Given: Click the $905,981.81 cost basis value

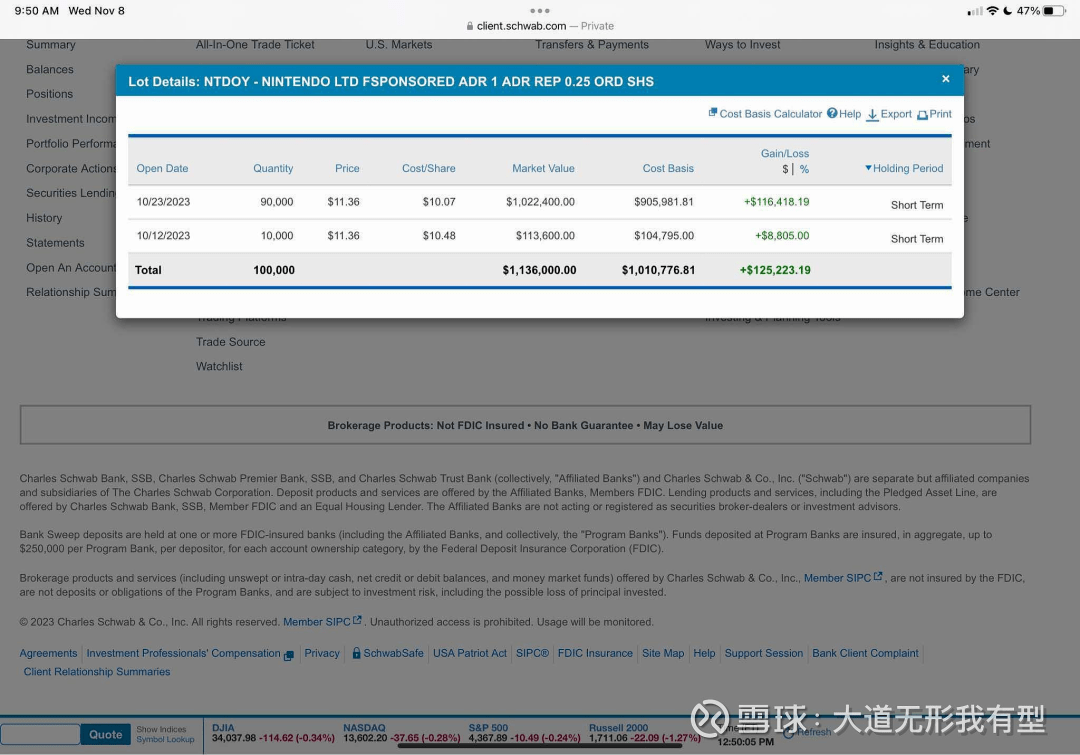Looking at the screenshot, I should 664,202.
